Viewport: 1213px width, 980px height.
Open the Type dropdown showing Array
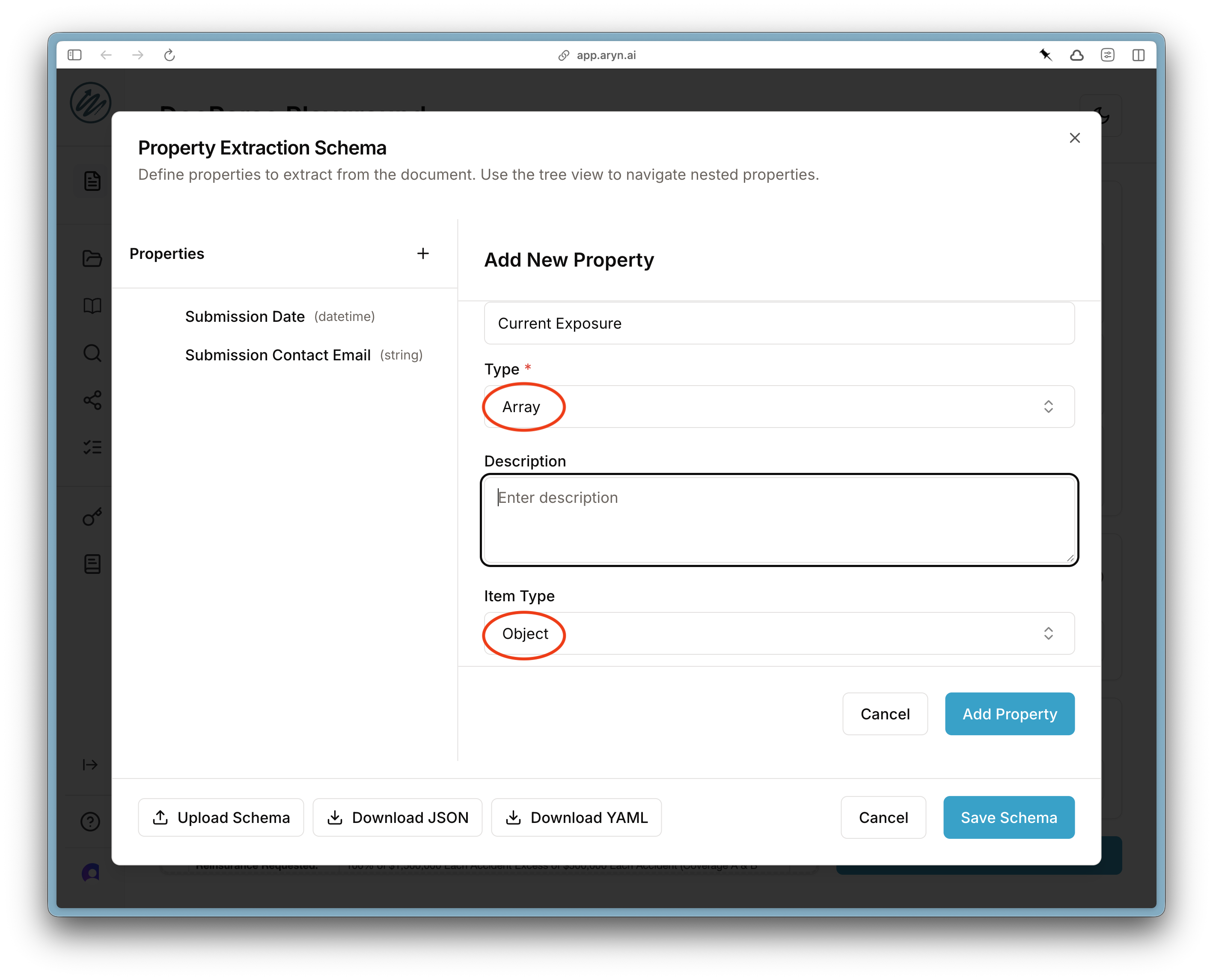pyautogui.click(x=779, y=407)
